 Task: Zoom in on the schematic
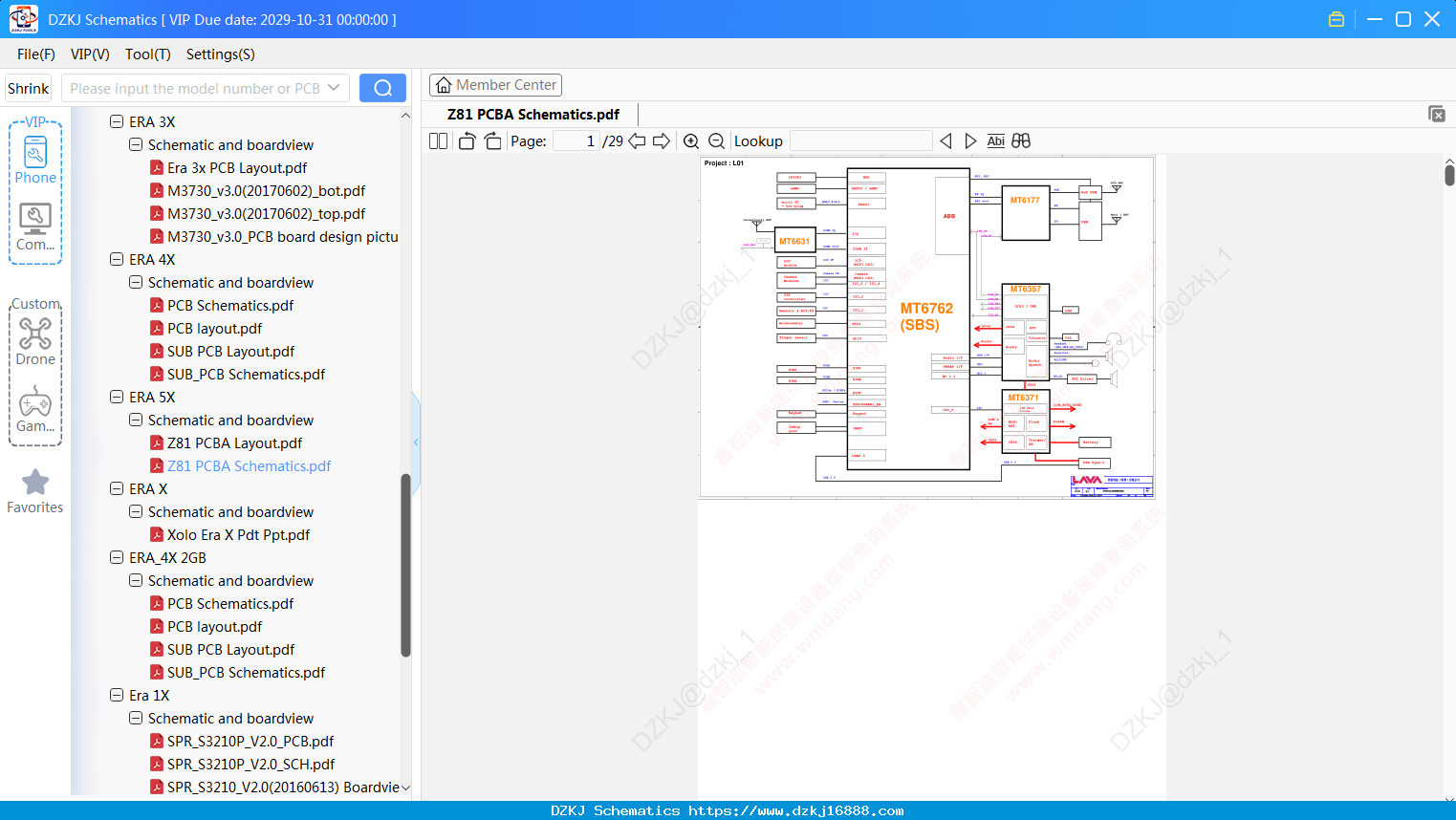691,141
